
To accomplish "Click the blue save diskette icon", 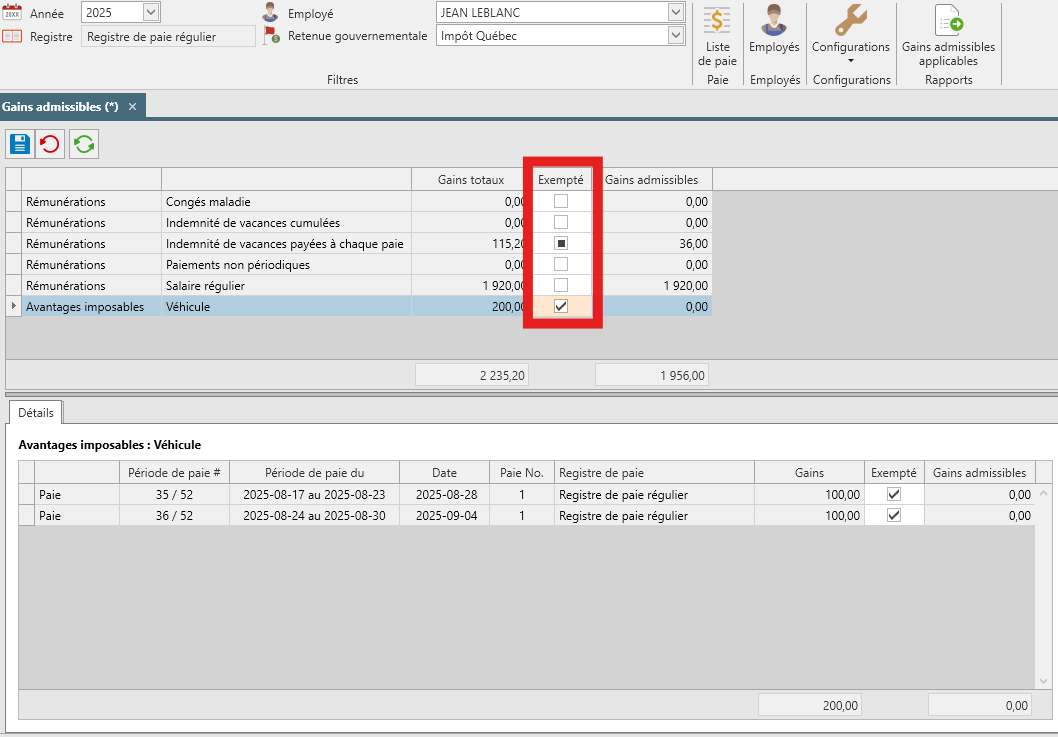I will coord(20,144).
